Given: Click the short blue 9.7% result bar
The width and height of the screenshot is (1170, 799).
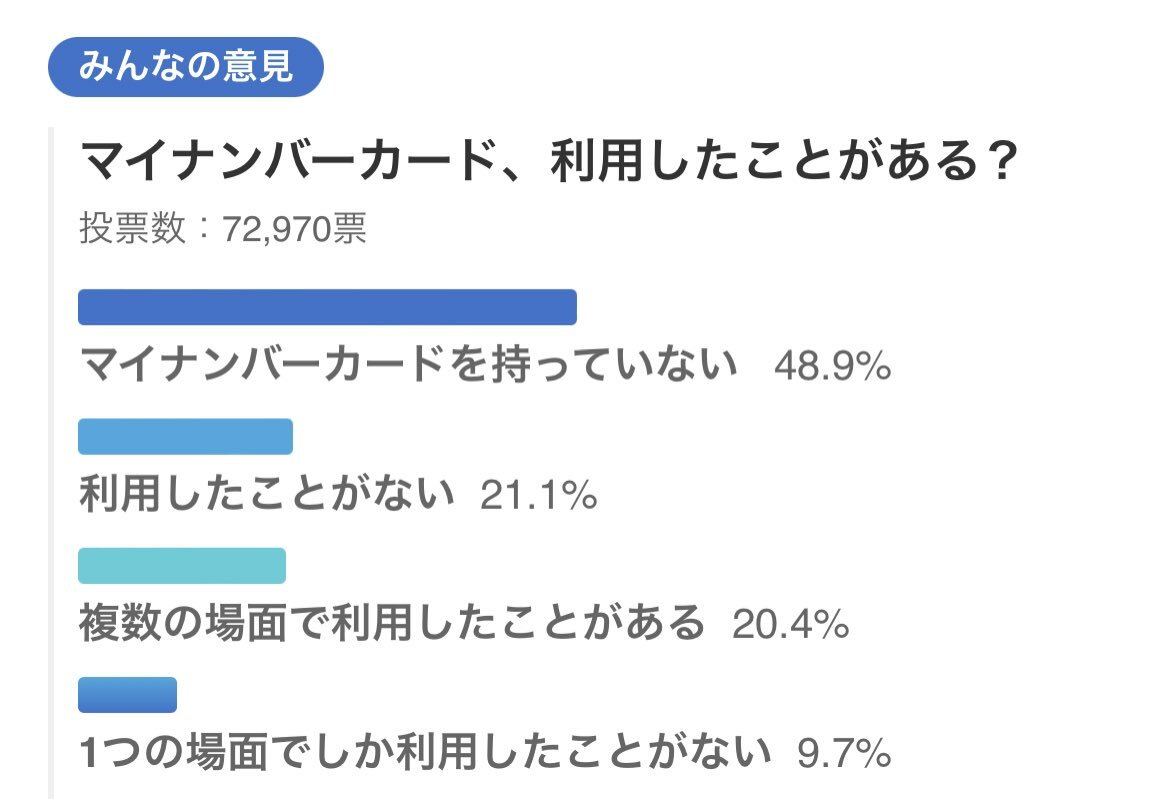Looking at the screenshot, I should (x=128, y=695).
